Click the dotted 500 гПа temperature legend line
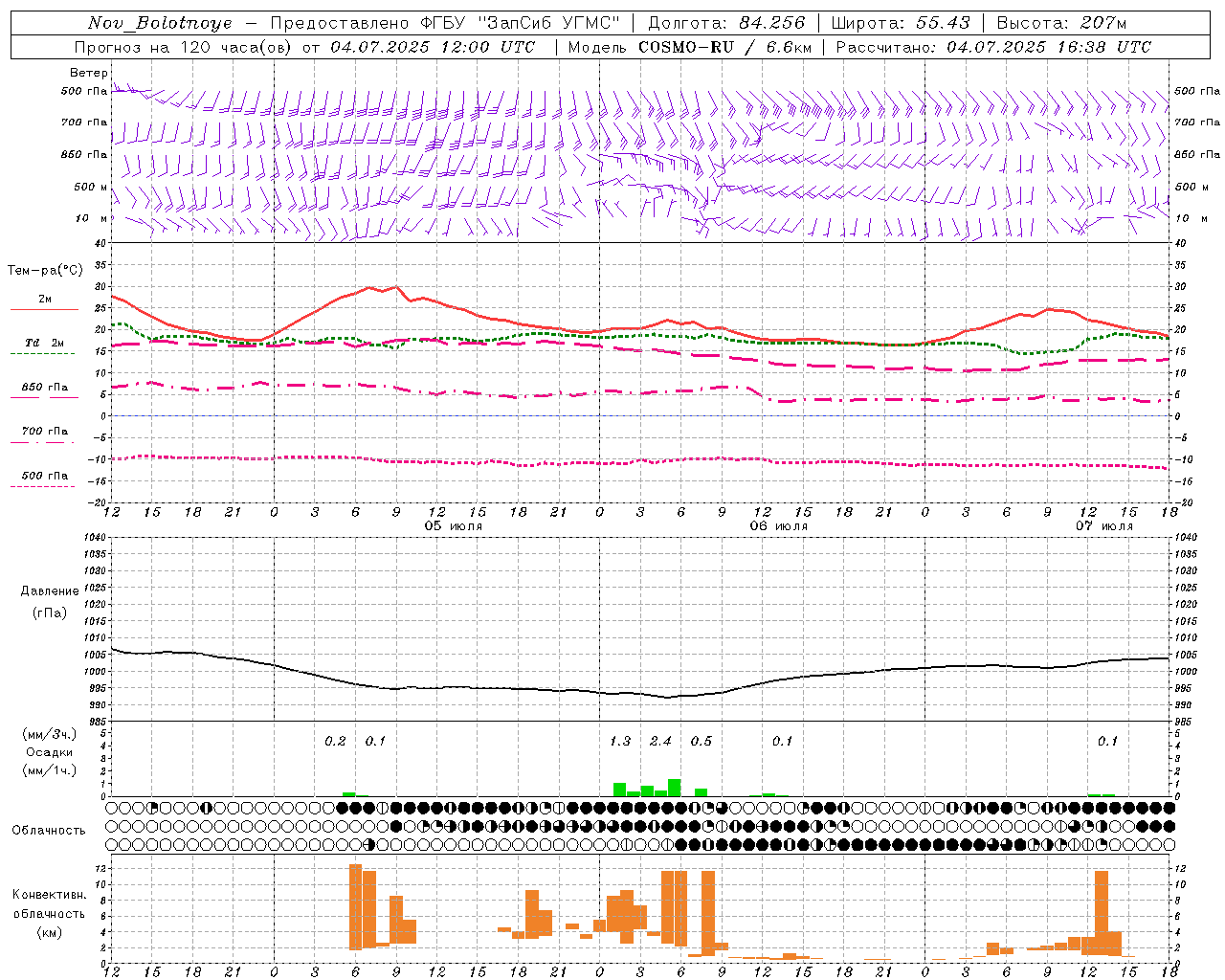 pos(42,486)
